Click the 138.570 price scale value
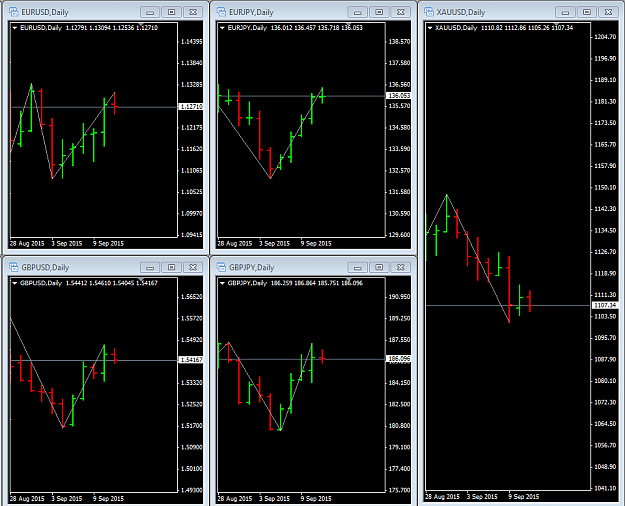 399,41
